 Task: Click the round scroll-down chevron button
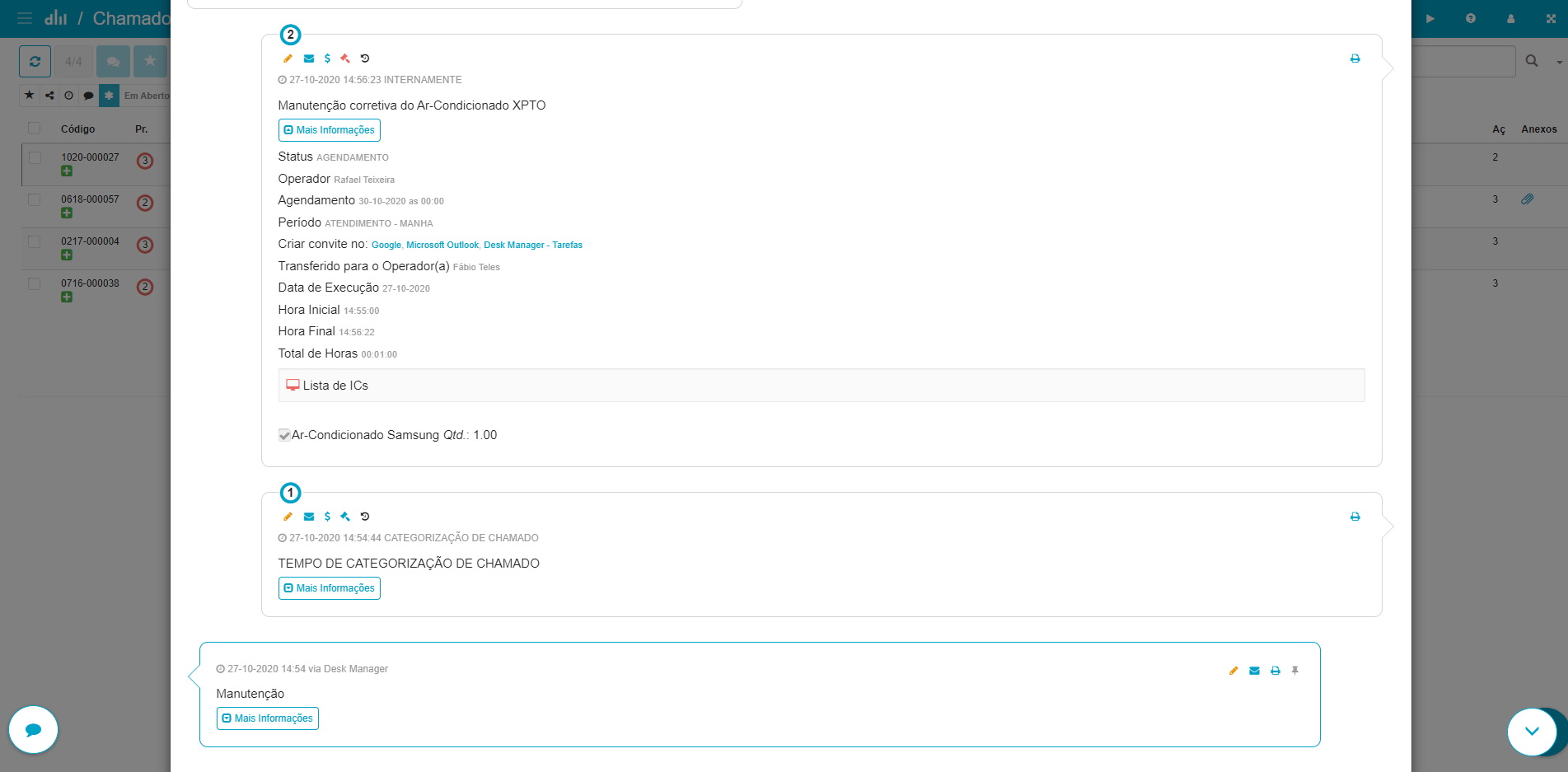coord(1532,731)
